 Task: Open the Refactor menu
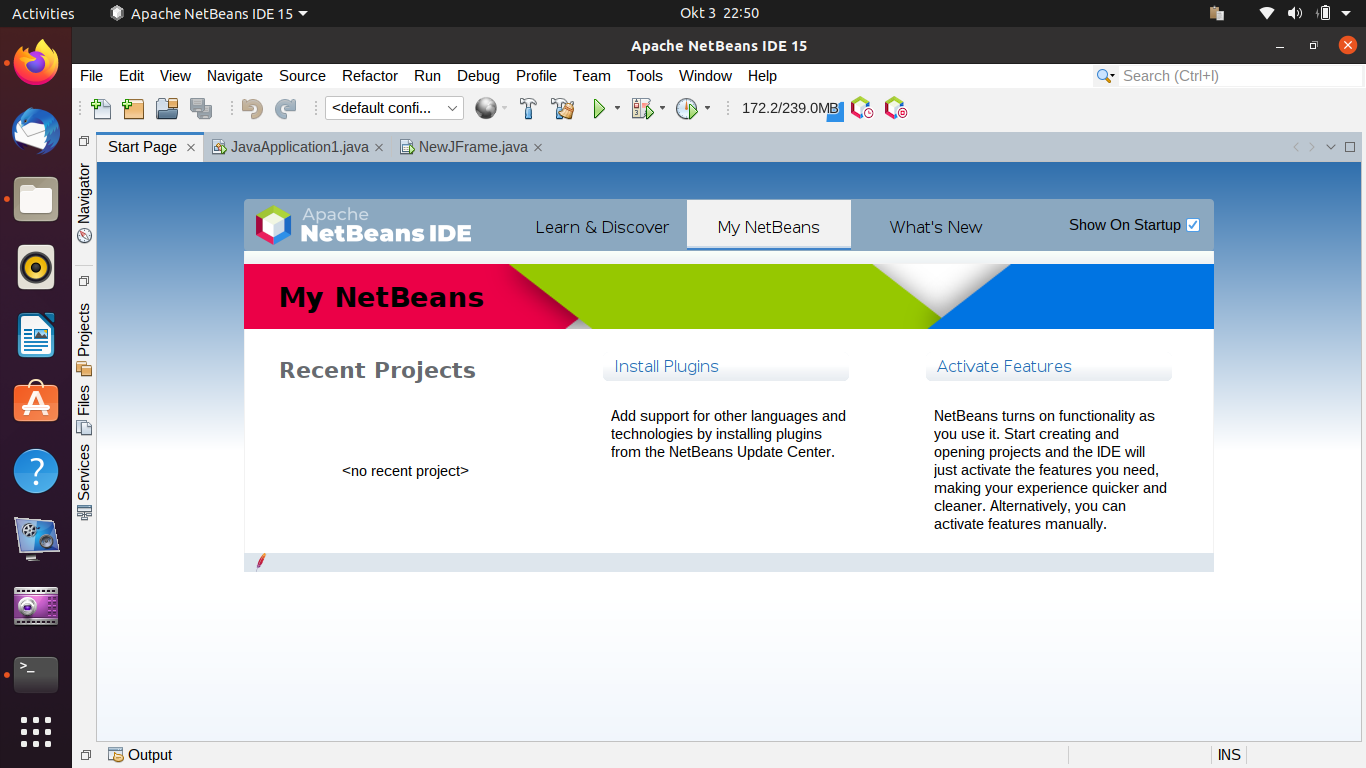[x=370, y=76]
